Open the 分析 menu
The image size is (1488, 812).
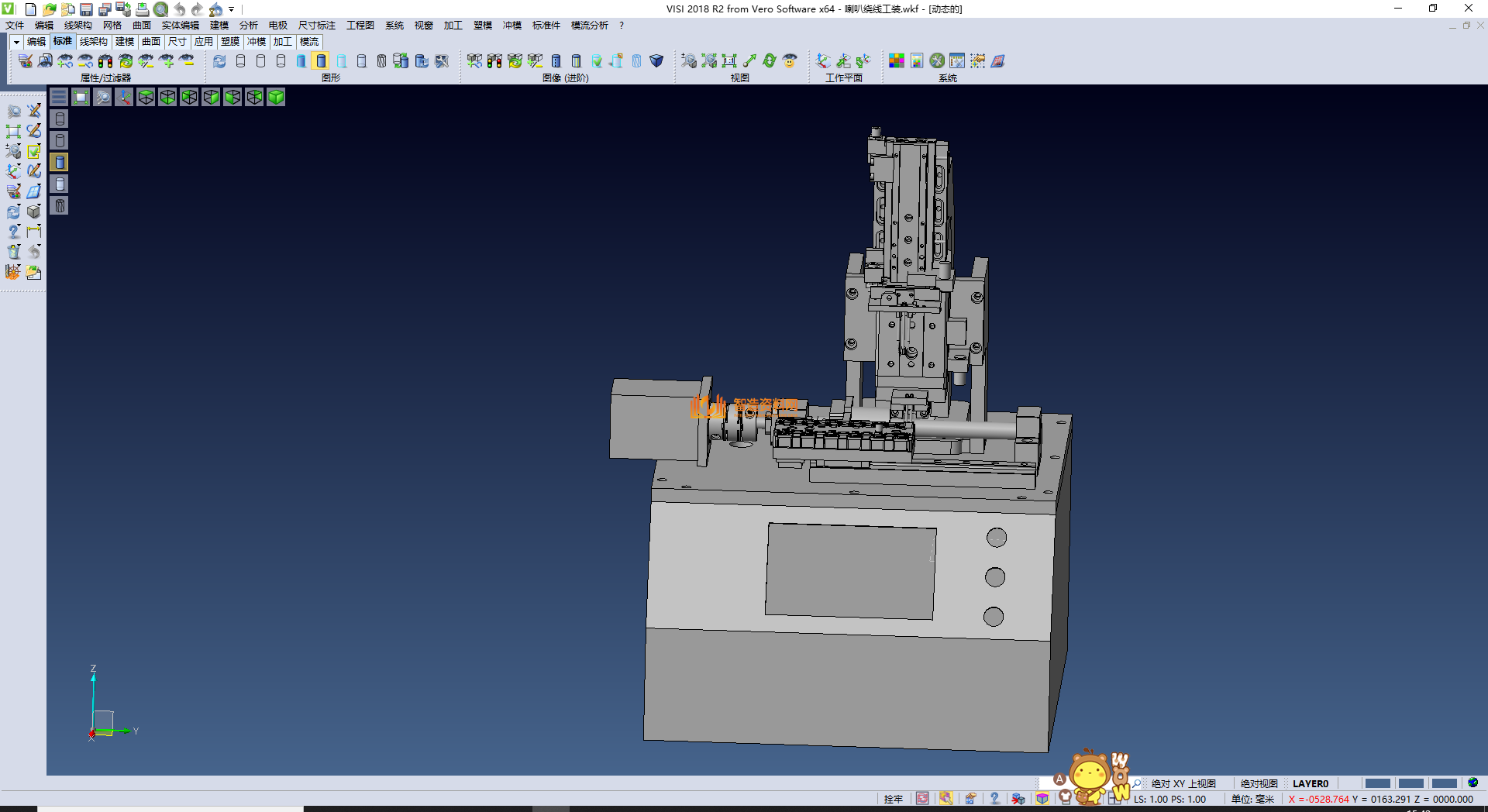[248, 26]
